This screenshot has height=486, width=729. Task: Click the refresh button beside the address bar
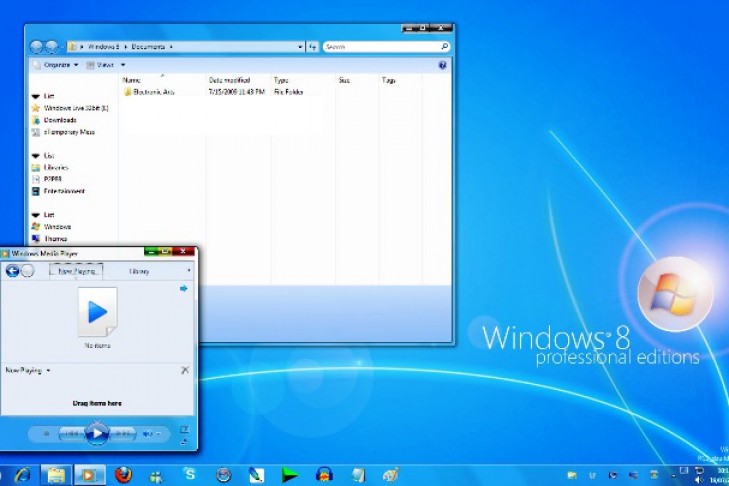point(313,46)
